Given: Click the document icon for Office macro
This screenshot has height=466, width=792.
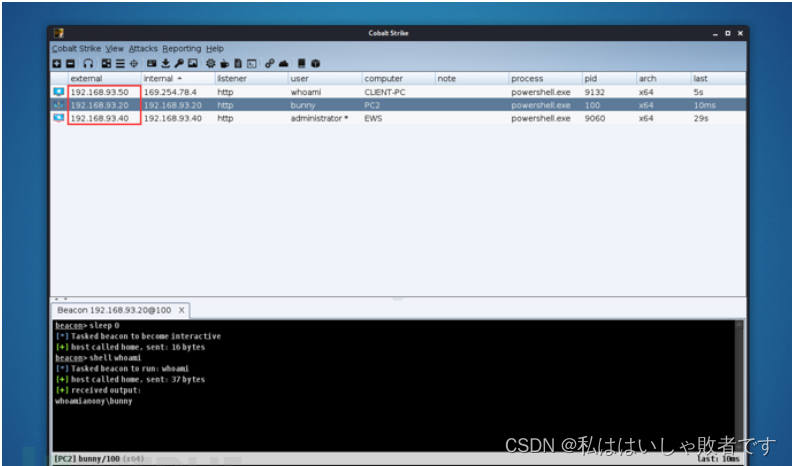Looking at the screenshot, I should coord(238,64).
